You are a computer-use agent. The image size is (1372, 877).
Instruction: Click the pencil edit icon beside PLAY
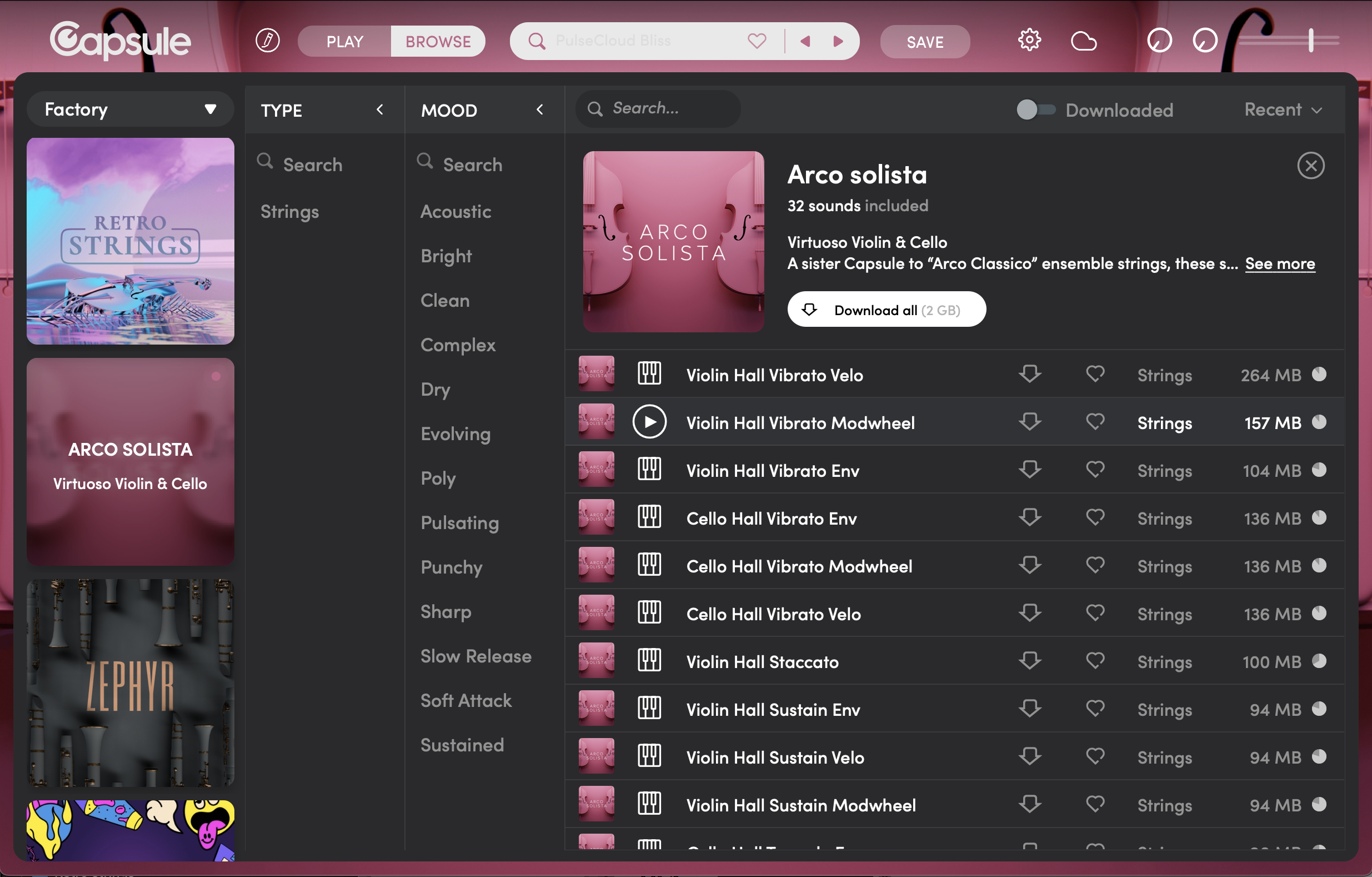point(267,41)
